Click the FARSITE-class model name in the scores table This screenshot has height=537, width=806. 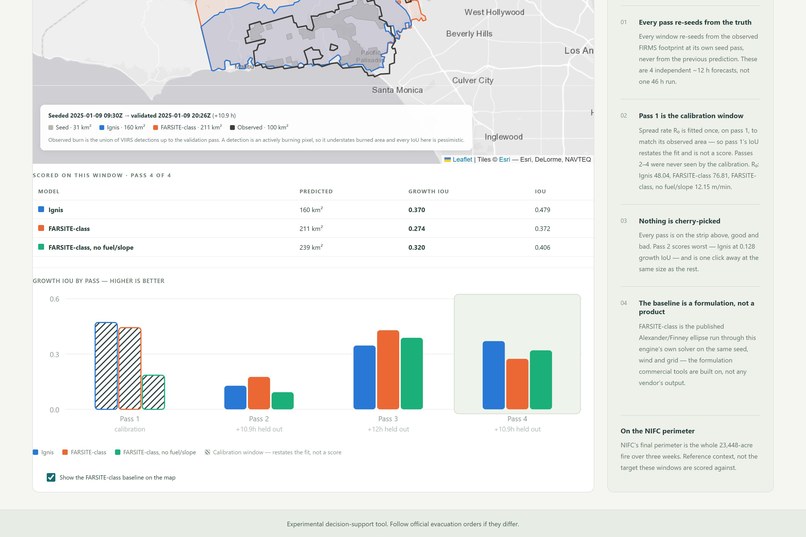pos(69,229)
